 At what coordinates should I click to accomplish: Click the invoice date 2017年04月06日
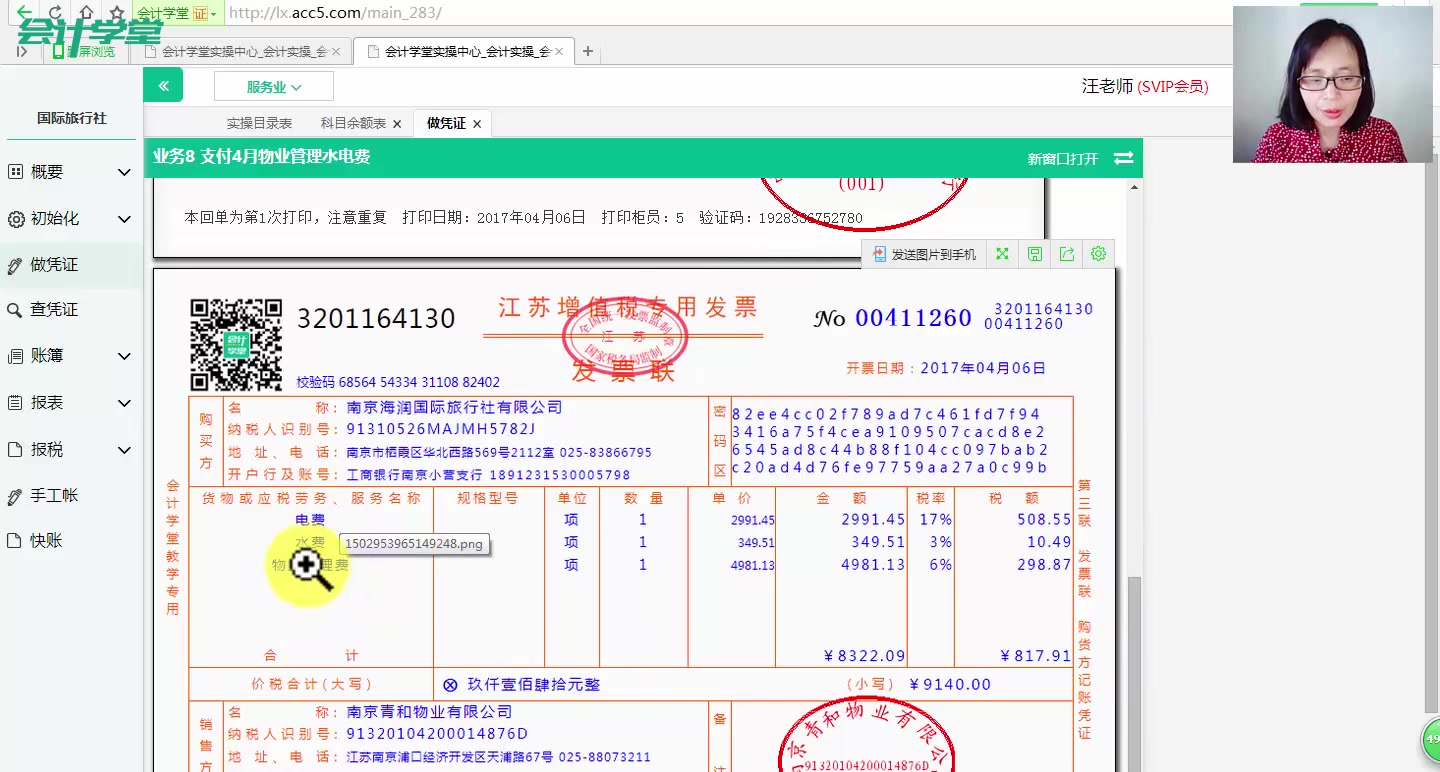tap(983, 368)
